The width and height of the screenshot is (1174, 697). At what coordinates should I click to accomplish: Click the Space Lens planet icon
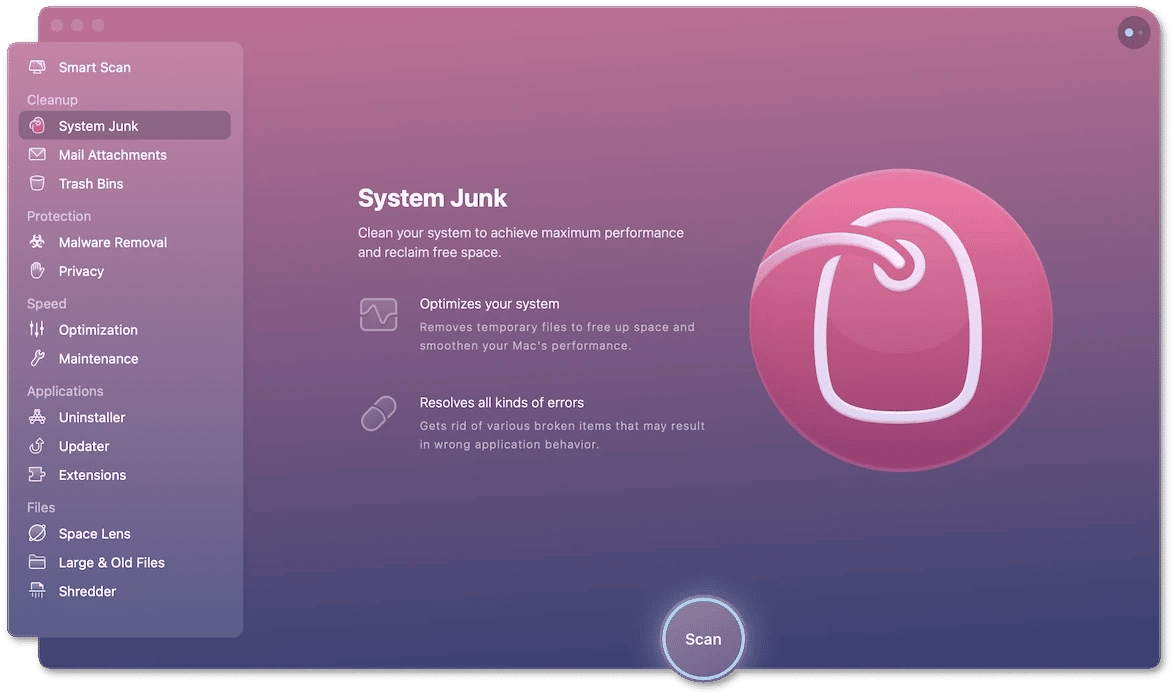(37, 533)
